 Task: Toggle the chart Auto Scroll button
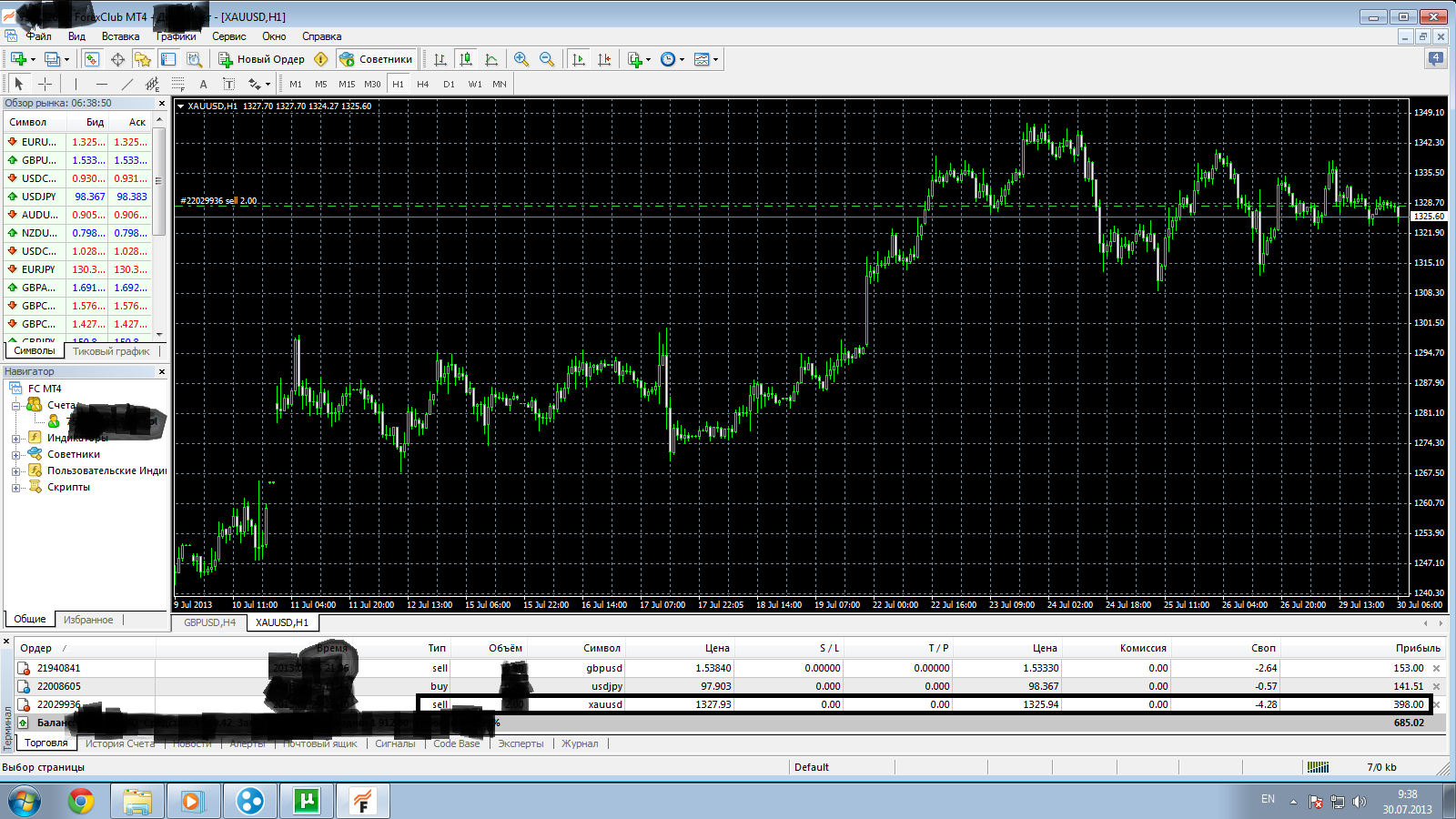(579, 59)
